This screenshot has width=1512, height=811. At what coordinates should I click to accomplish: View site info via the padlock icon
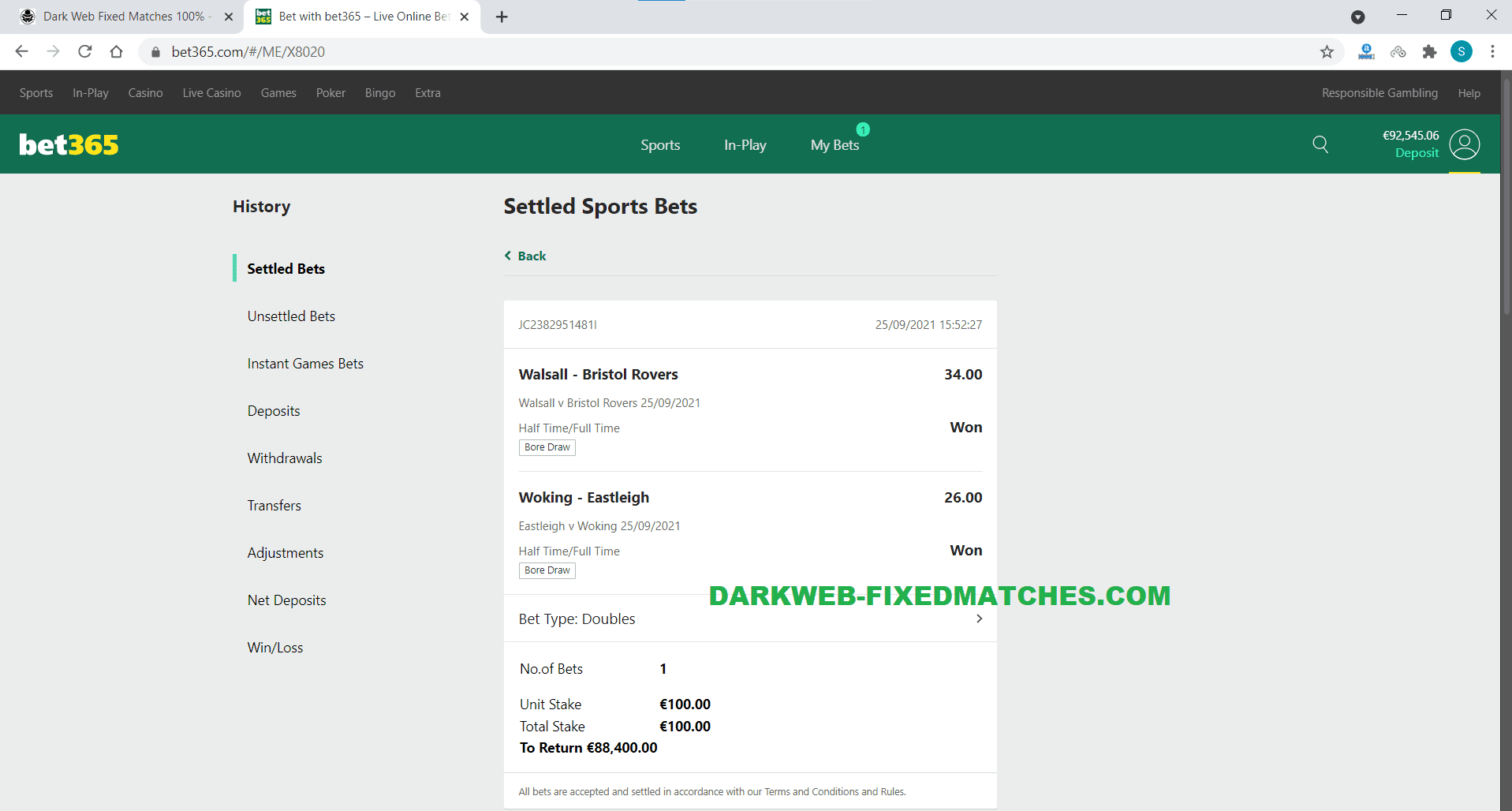pos(155,52)
